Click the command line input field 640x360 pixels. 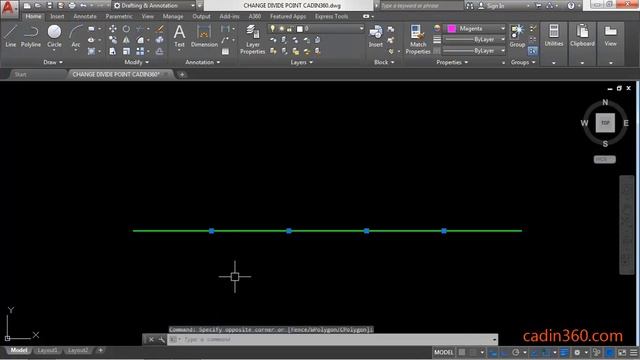332,340
